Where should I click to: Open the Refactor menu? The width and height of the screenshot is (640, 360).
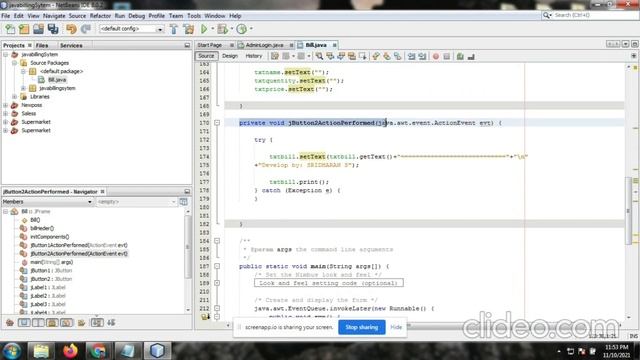click(x=100, y=16)
